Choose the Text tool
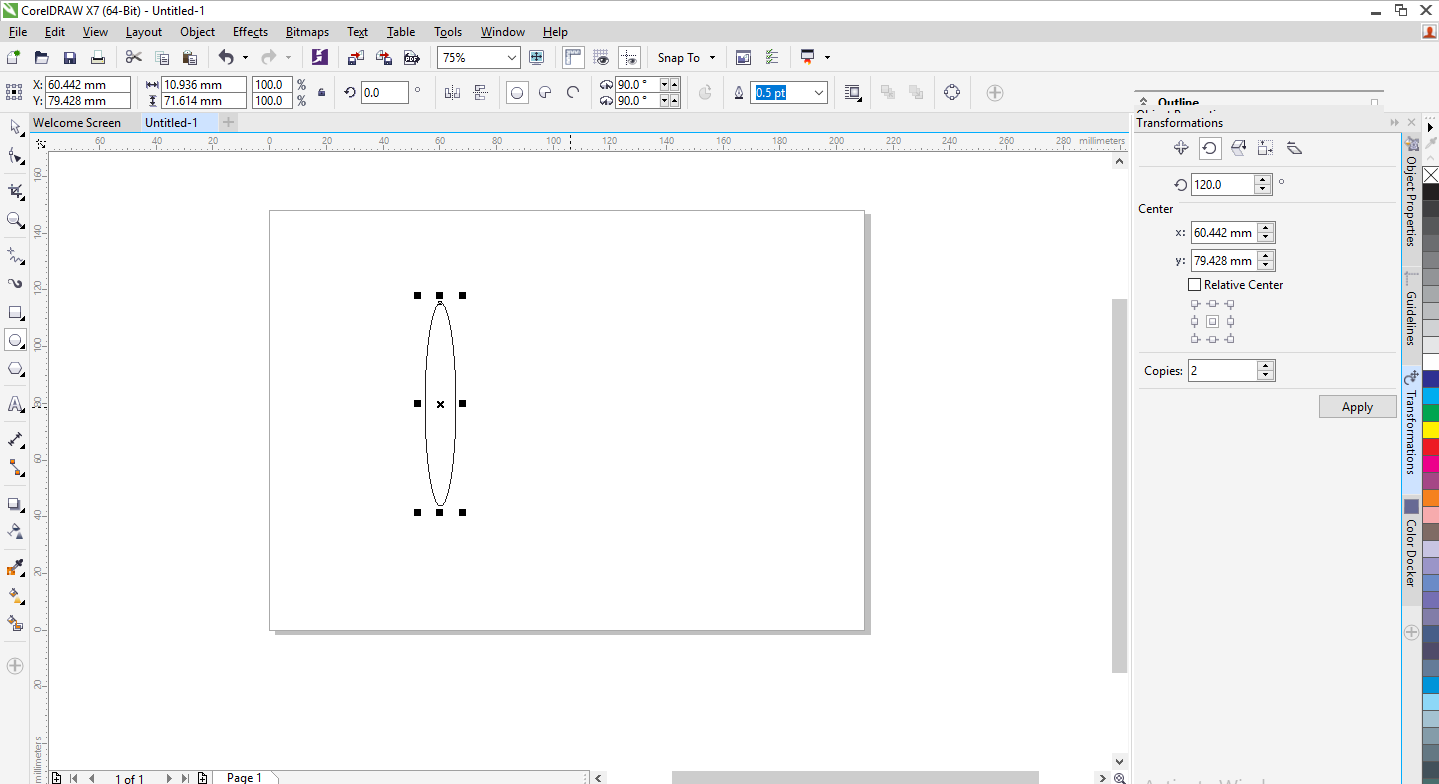Viewport: 1439px width, 784px height. pyautogui.click(x=15, y=404)
